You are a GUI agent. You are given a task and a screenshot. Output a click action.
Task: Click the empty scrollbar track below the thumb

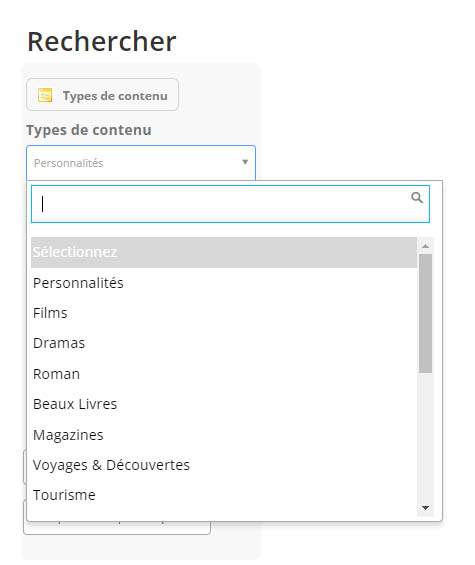(x=425, y=436)
